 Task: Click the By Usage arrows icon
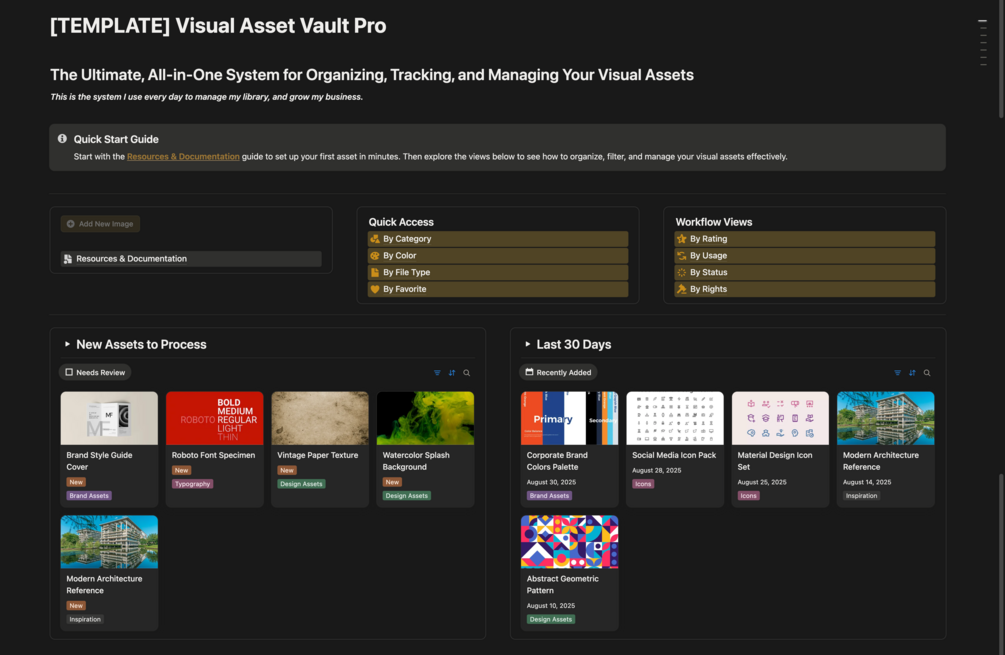tap(681, 255)
